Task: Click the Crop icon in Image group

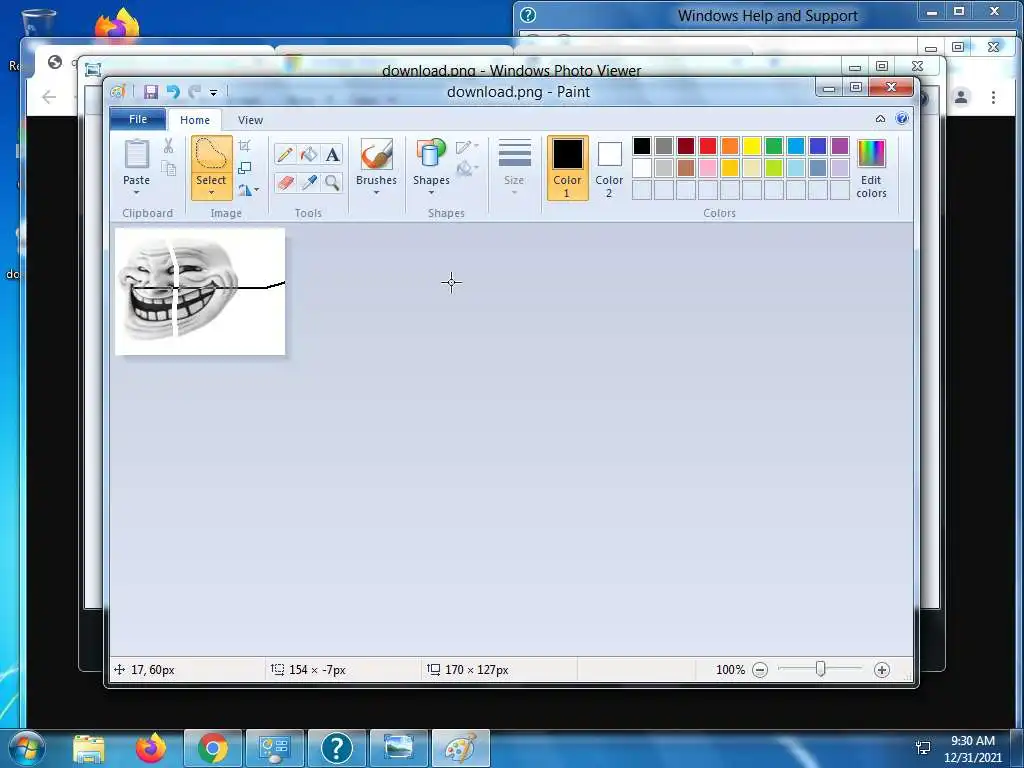Action: tap(244, 146)
